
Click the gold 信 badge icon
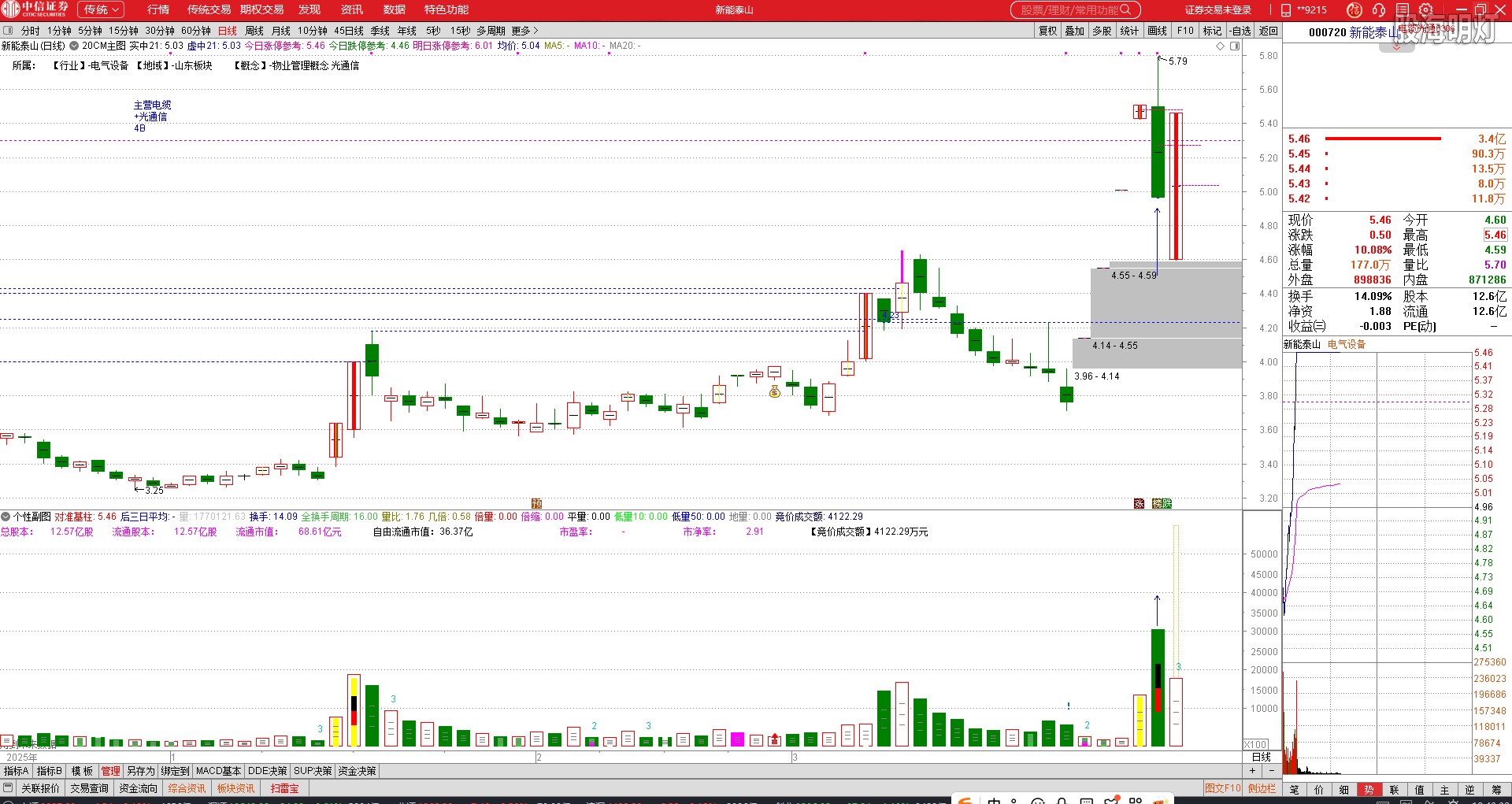click(x=1354, y=10)
